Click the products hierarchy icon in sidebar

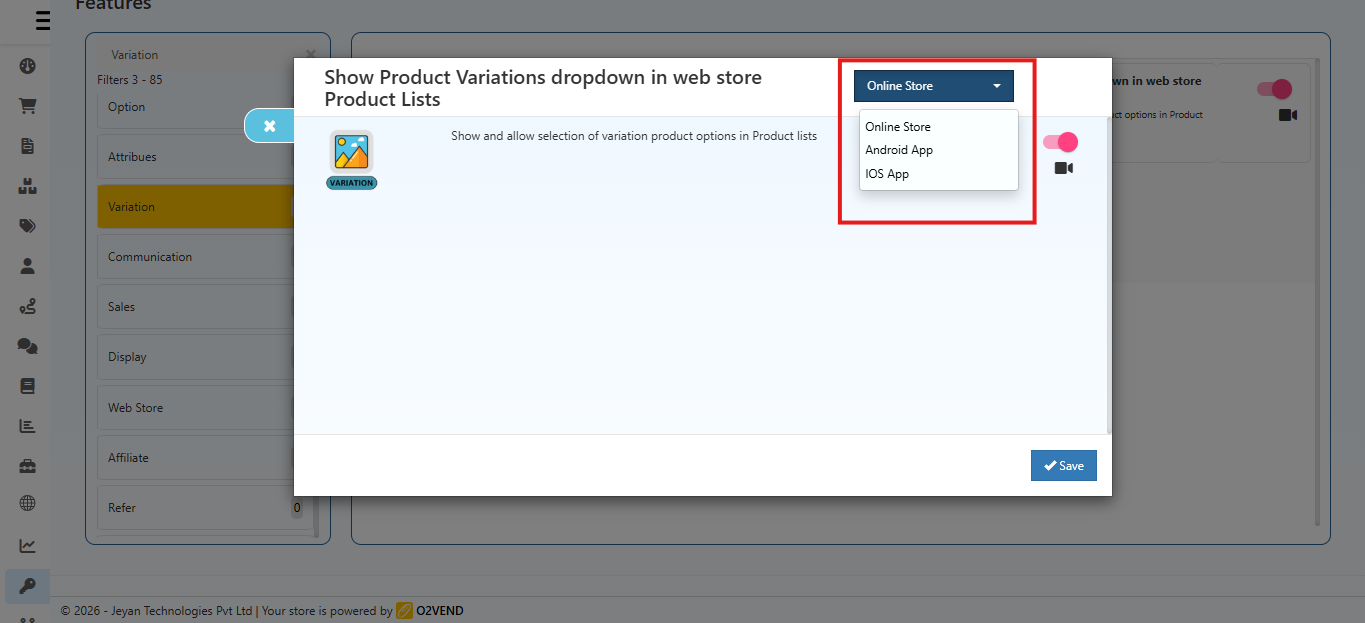26,185
